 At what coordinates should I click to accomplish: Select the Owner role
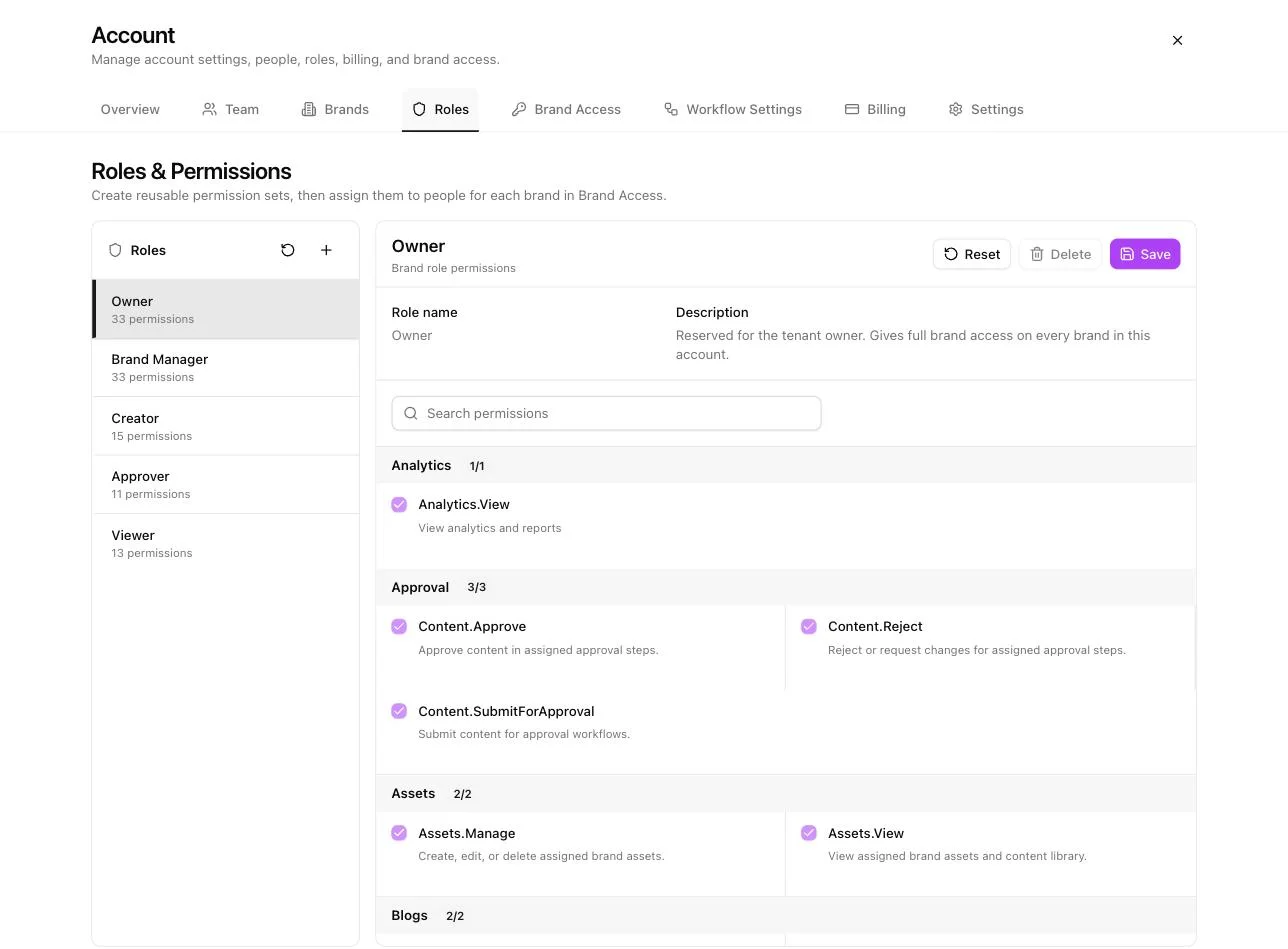(x=226, y=309)
